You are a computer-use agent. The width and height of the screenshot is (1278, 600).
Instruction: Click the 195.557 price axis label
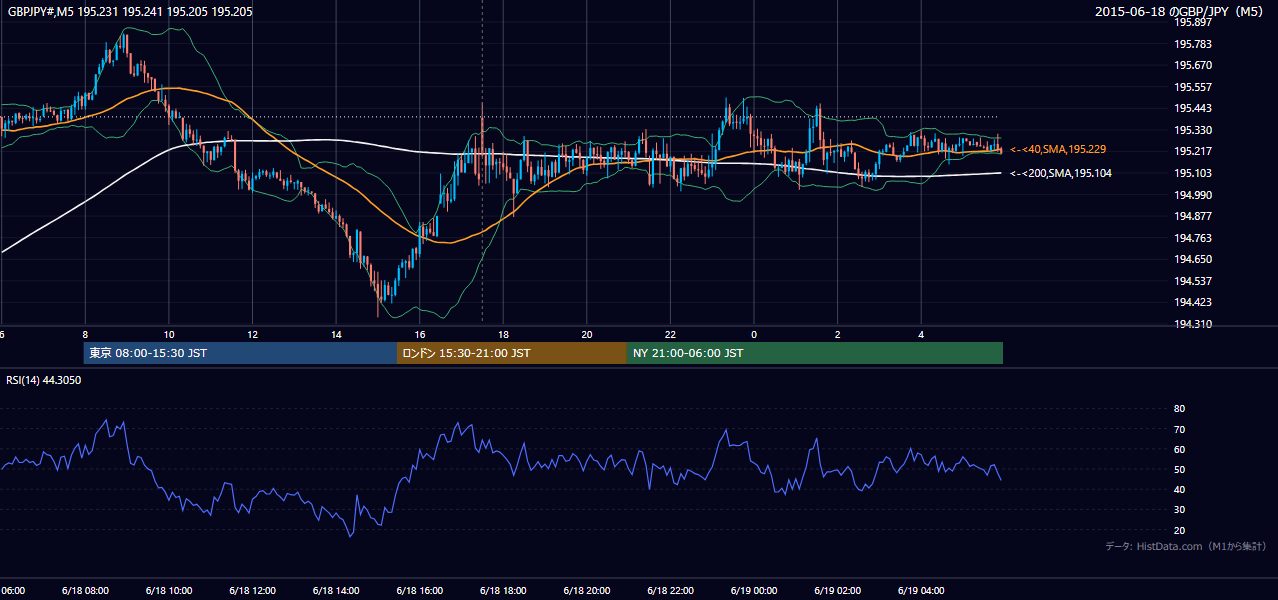(x=1191, y=87)
